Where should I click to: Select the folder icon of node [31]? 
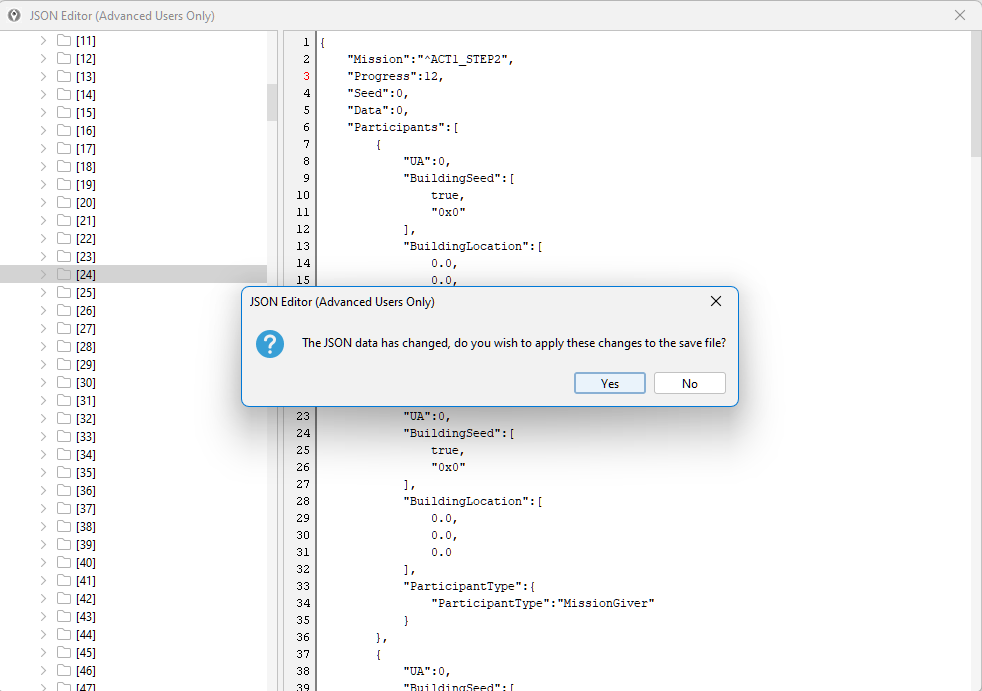pos(64,401)
